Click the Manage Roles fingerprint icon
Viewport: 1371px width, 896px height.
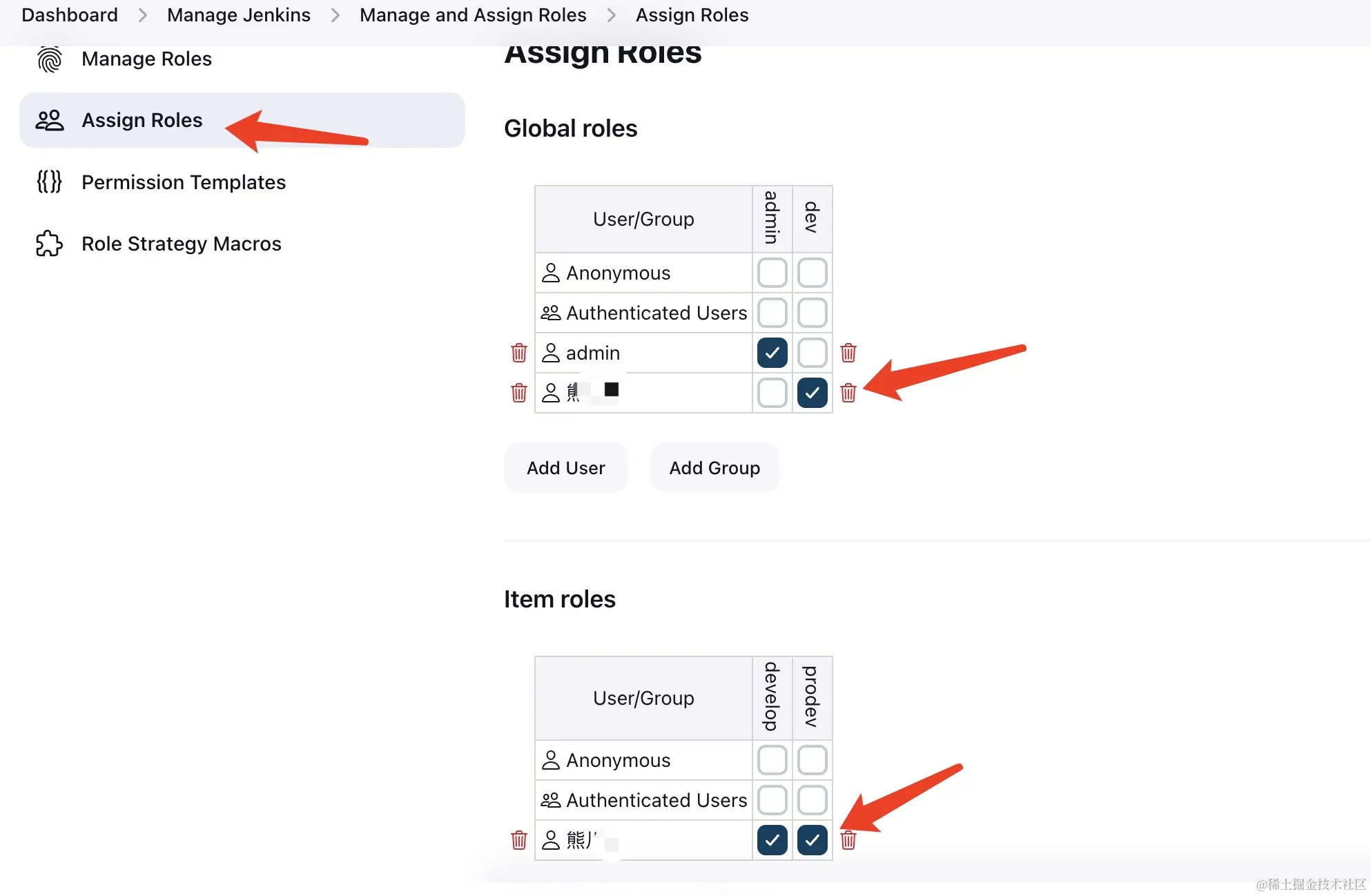click(49, 59)
